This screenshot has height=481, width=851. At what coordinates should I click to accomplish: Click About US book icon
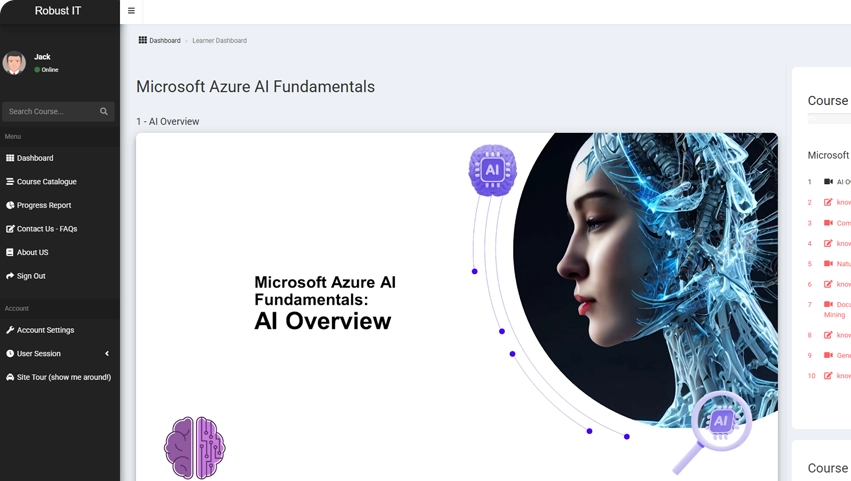[x=10, y=252]
